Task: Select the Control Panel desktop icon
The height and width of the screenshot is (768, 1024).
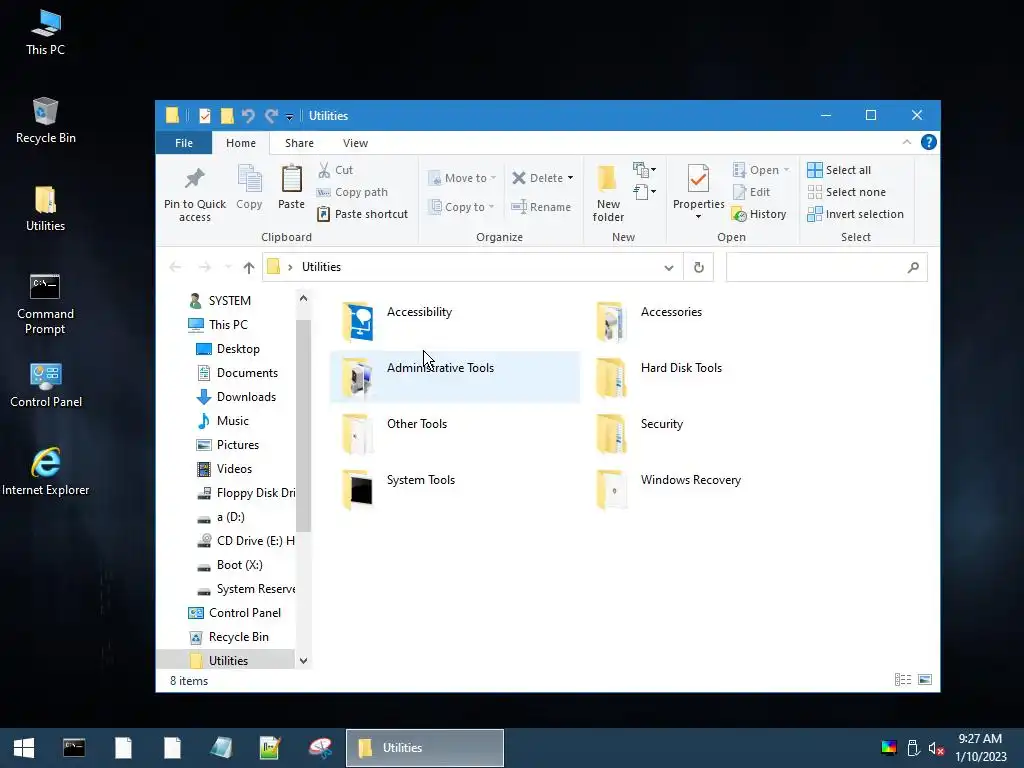Action: click(x=46, y=385)
